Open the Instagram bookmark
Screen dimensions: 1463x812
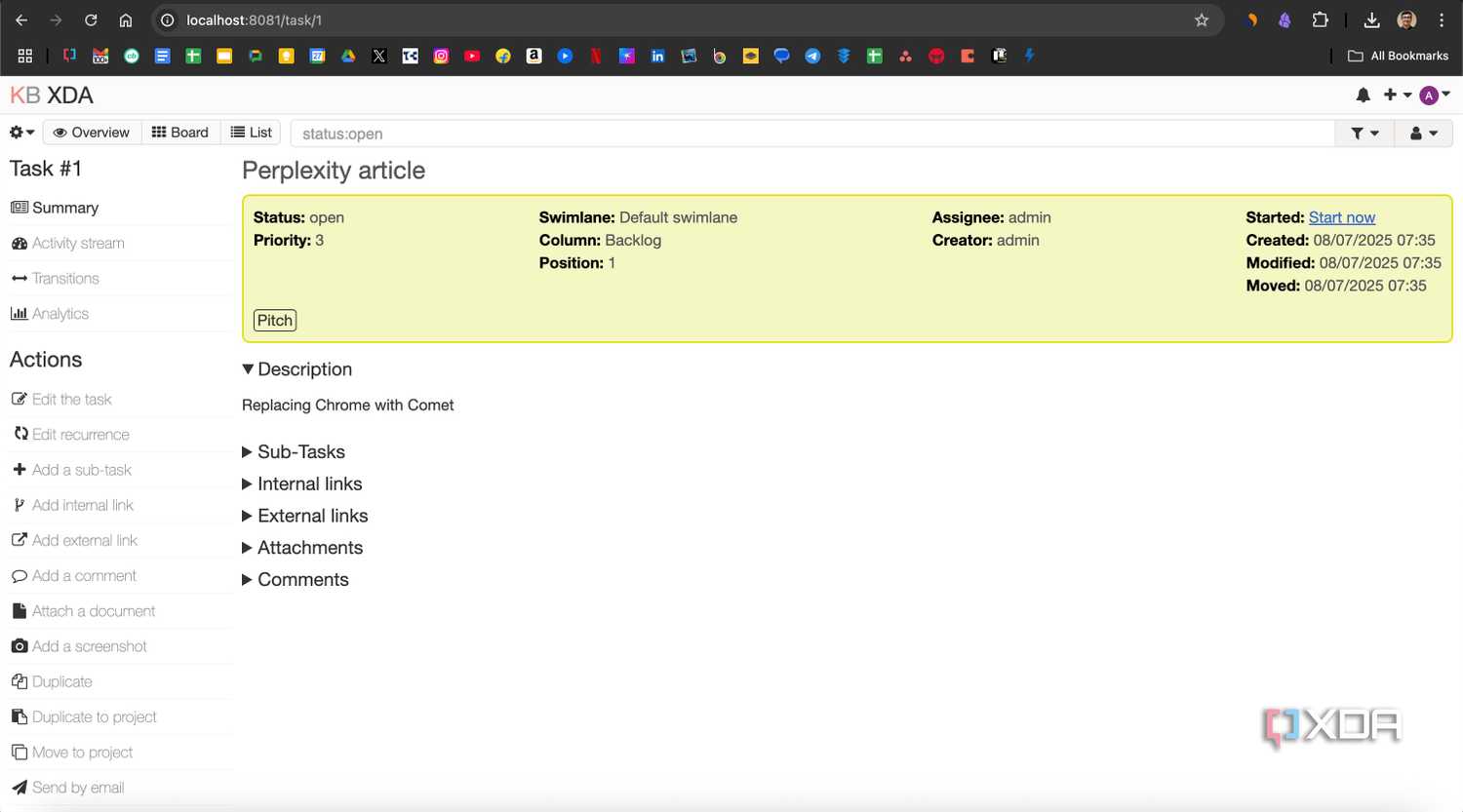point(441,56)
